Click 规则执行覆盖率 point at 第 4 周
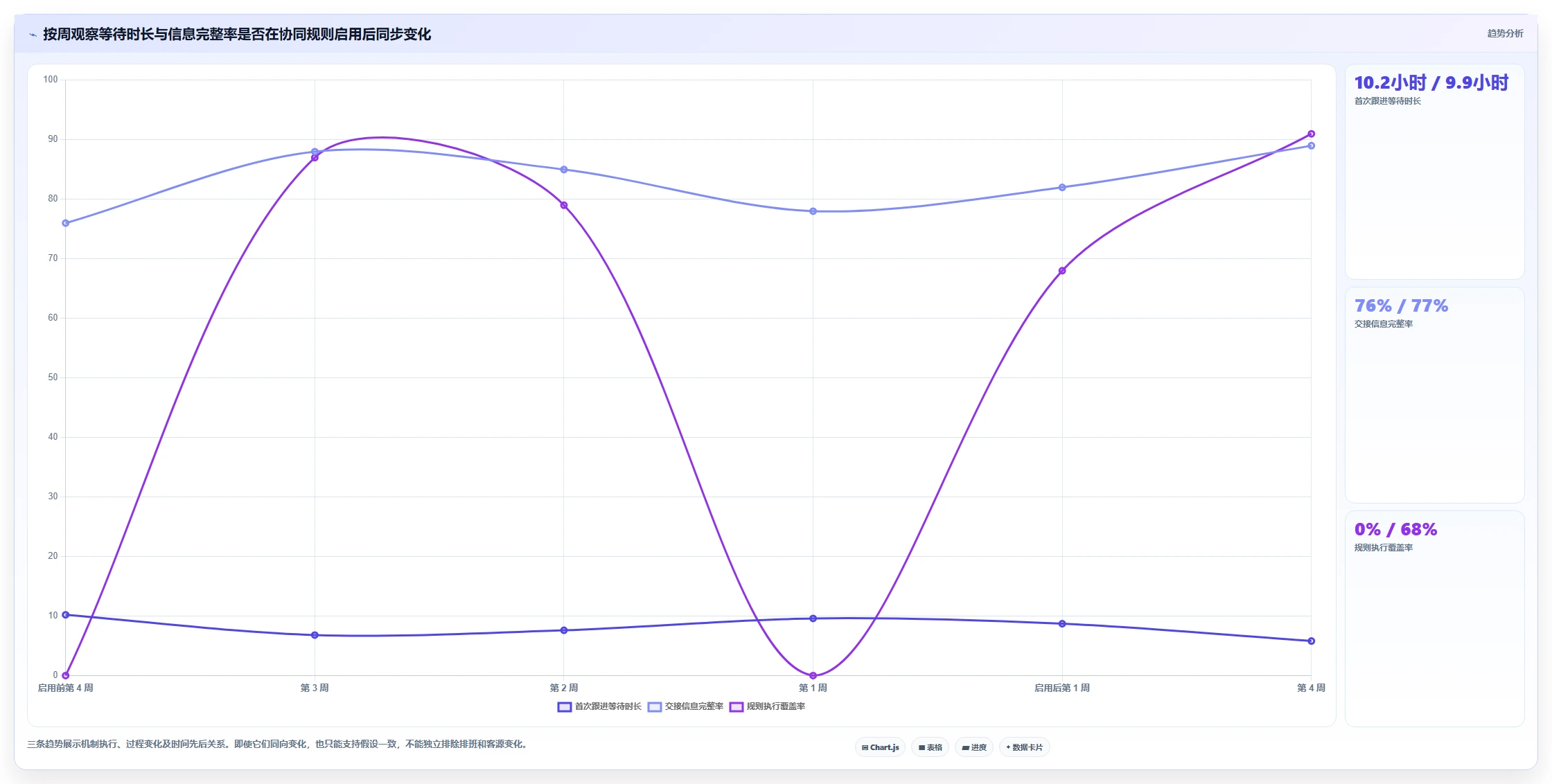The width and height of the screenshot is (1552, 784). (1311, 134)
